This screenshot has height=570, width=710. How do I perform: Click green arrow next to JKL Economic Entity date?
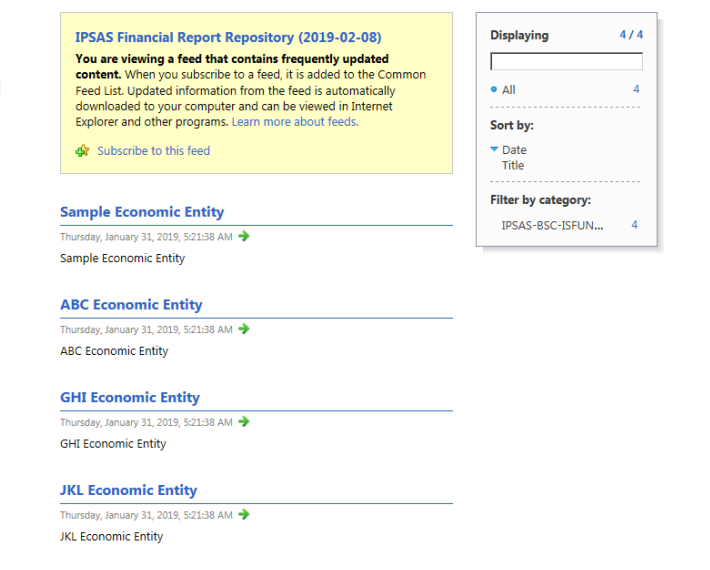[244, 514]
